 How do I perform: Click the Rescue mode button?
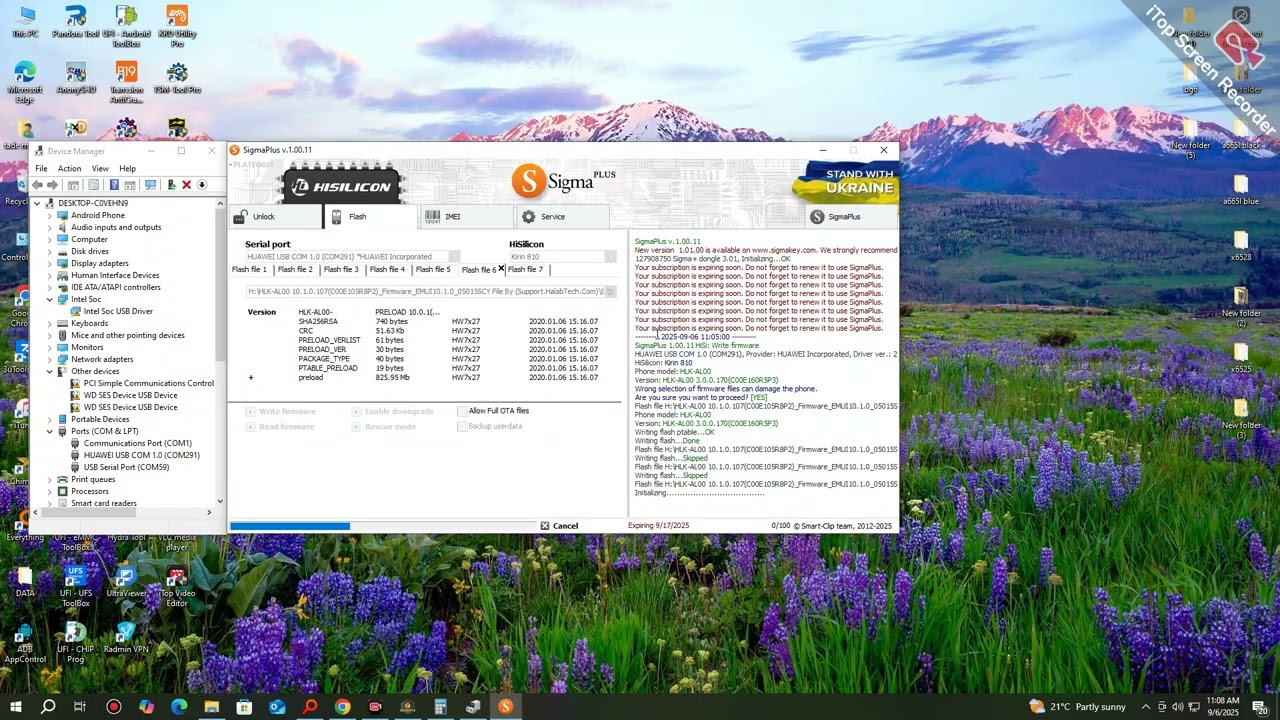pos(383,427)
